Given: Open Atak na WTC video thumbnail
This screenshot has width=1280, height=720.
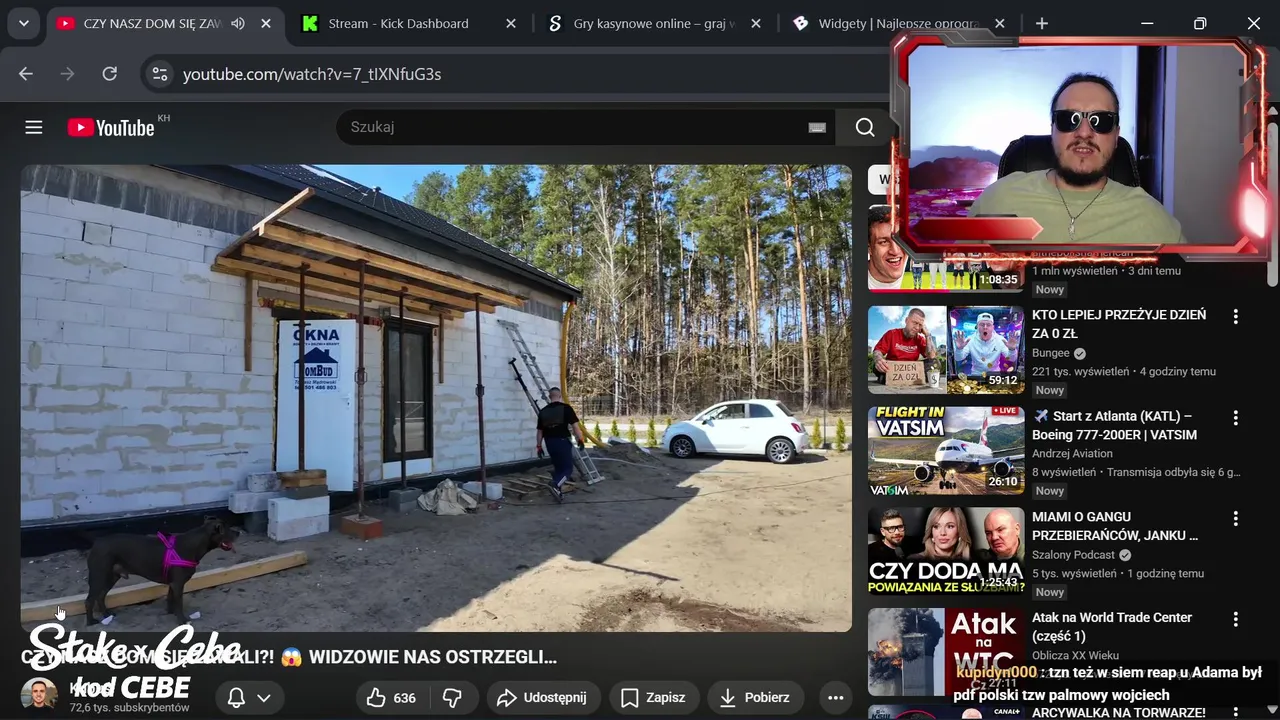Looking at the screenshot, I should 946,652.
